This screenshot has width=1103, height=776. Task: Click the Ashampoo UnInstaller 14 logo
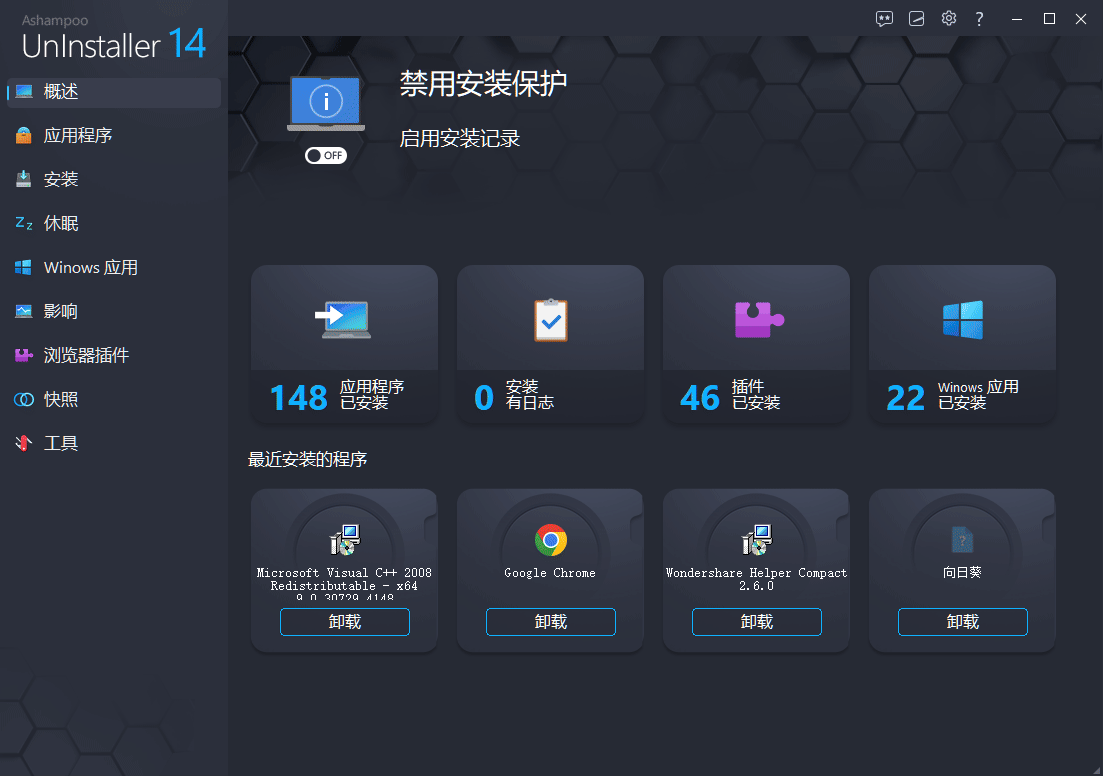click(x=113, y=38)
